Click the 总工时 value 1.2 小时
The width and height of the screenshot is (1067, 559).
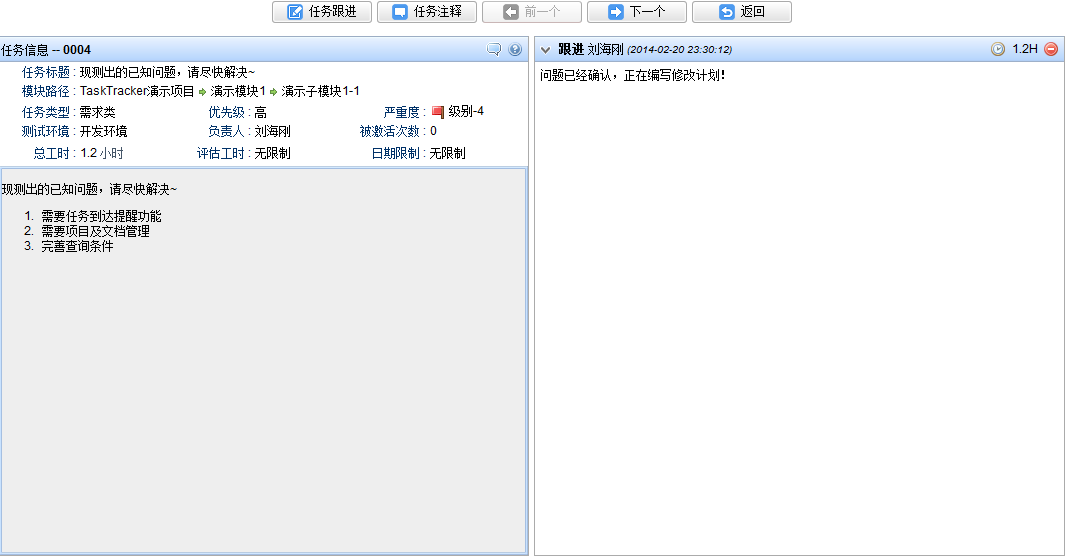(102, 153)
